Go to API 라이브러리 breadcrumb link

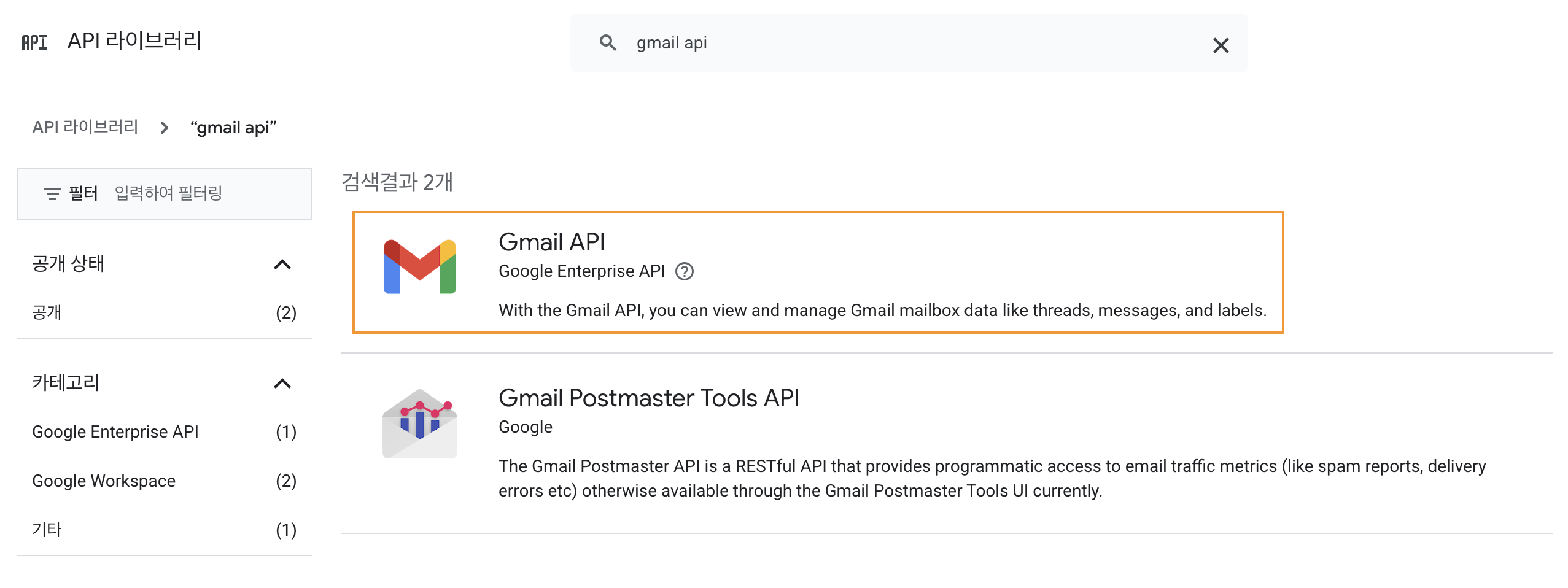coord(85,127)
